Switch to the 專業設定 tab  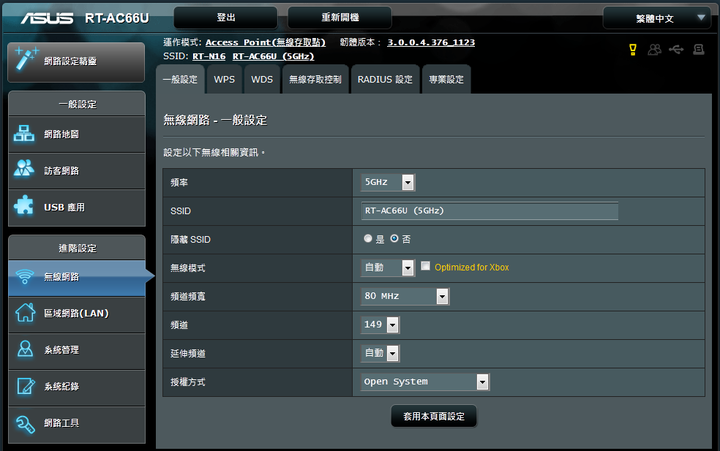point(446,79)
